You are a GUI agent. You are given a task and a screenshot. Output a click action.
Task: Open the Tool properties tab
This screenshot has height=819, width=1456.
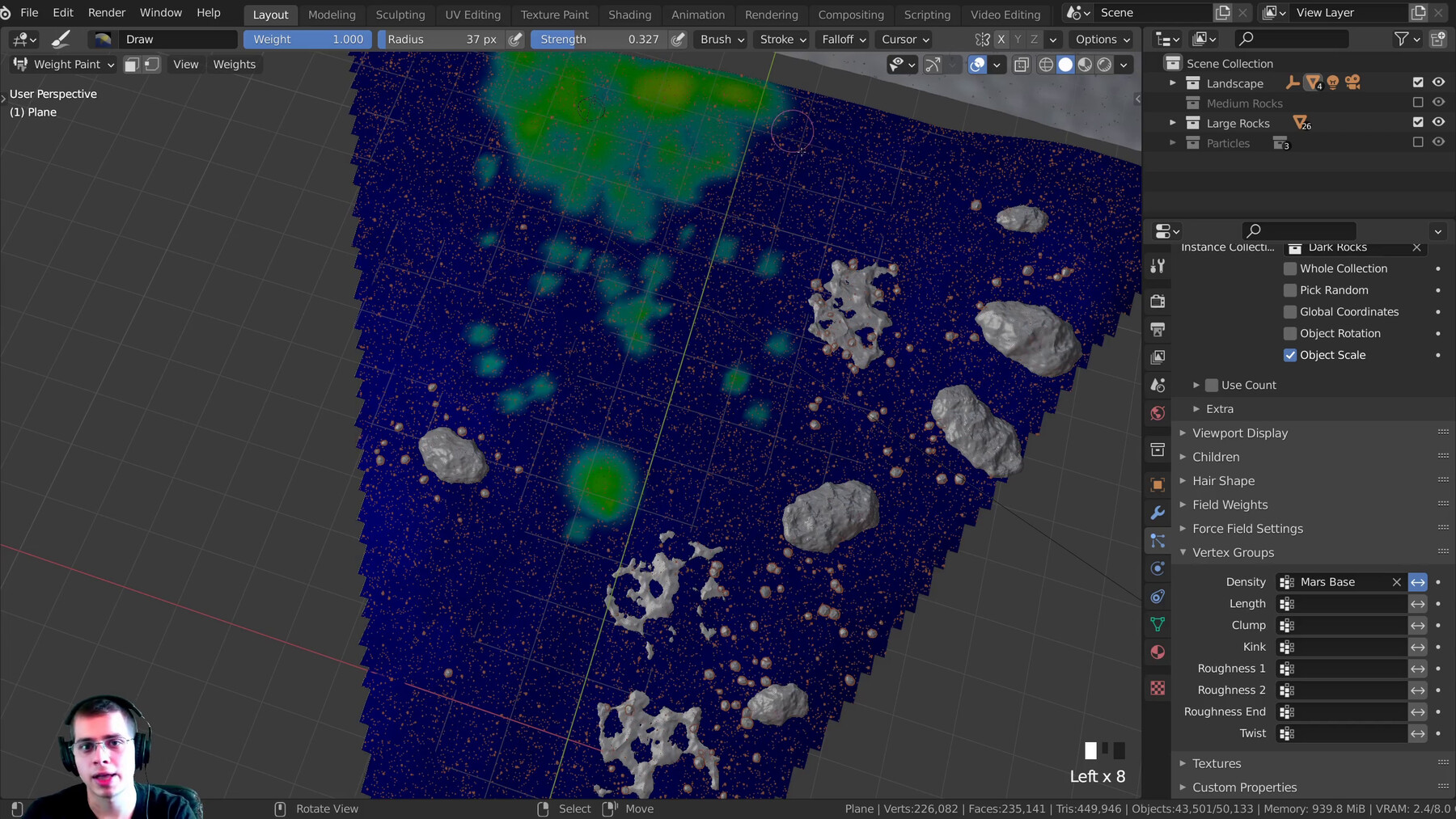pyautogui.click(x=1158, y=266)
